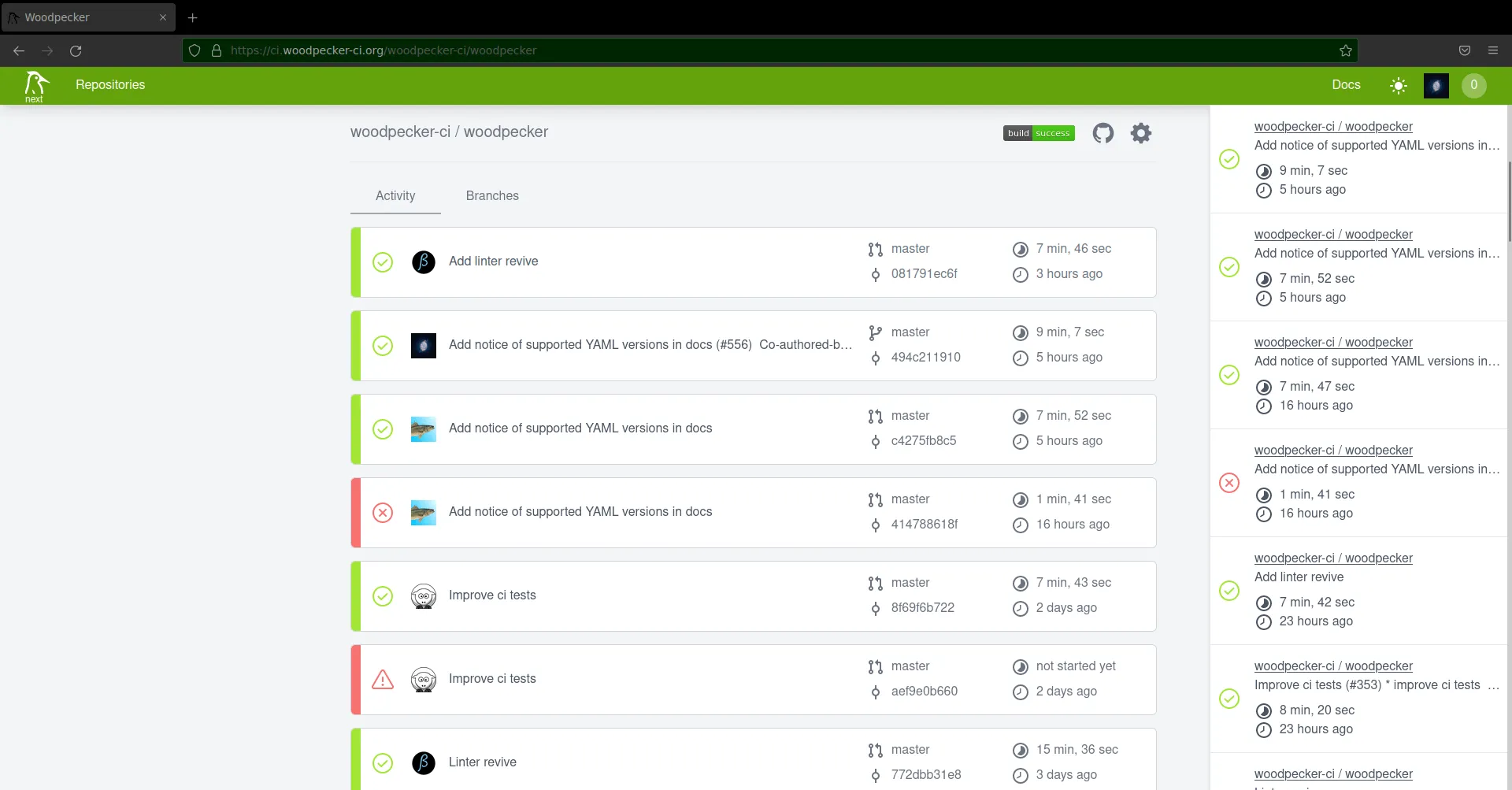The image size is (1512, 790).
Task: Open the bookmark star in the address bar
Action: [x=1345, y=50]
